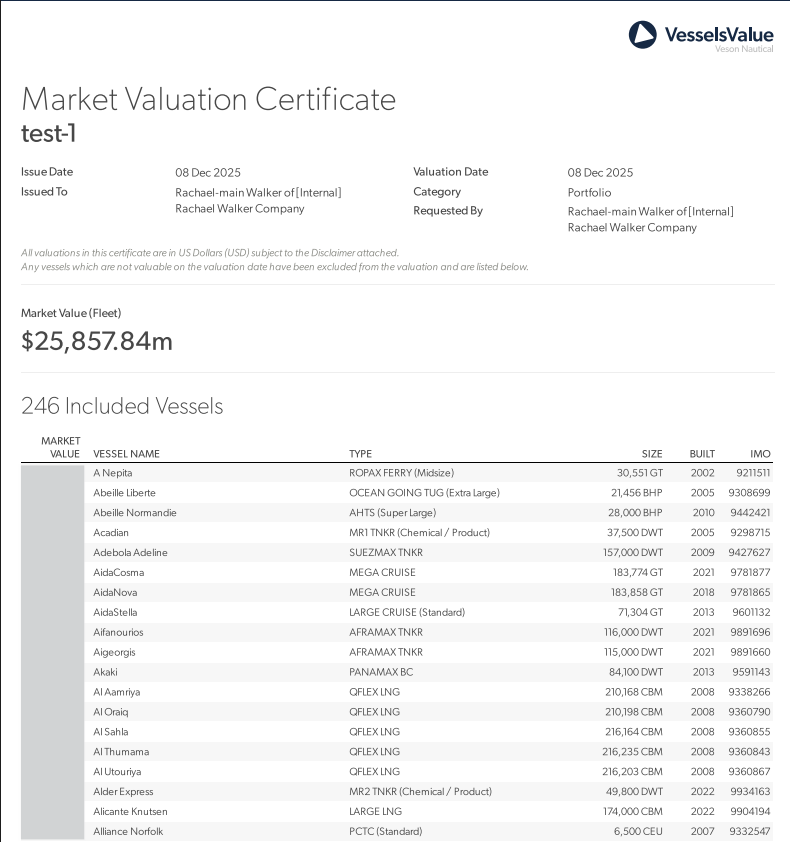Select the AidaCosma MEGA CRUISE row
Screen dimensions: 790x842
click(397, 572)
